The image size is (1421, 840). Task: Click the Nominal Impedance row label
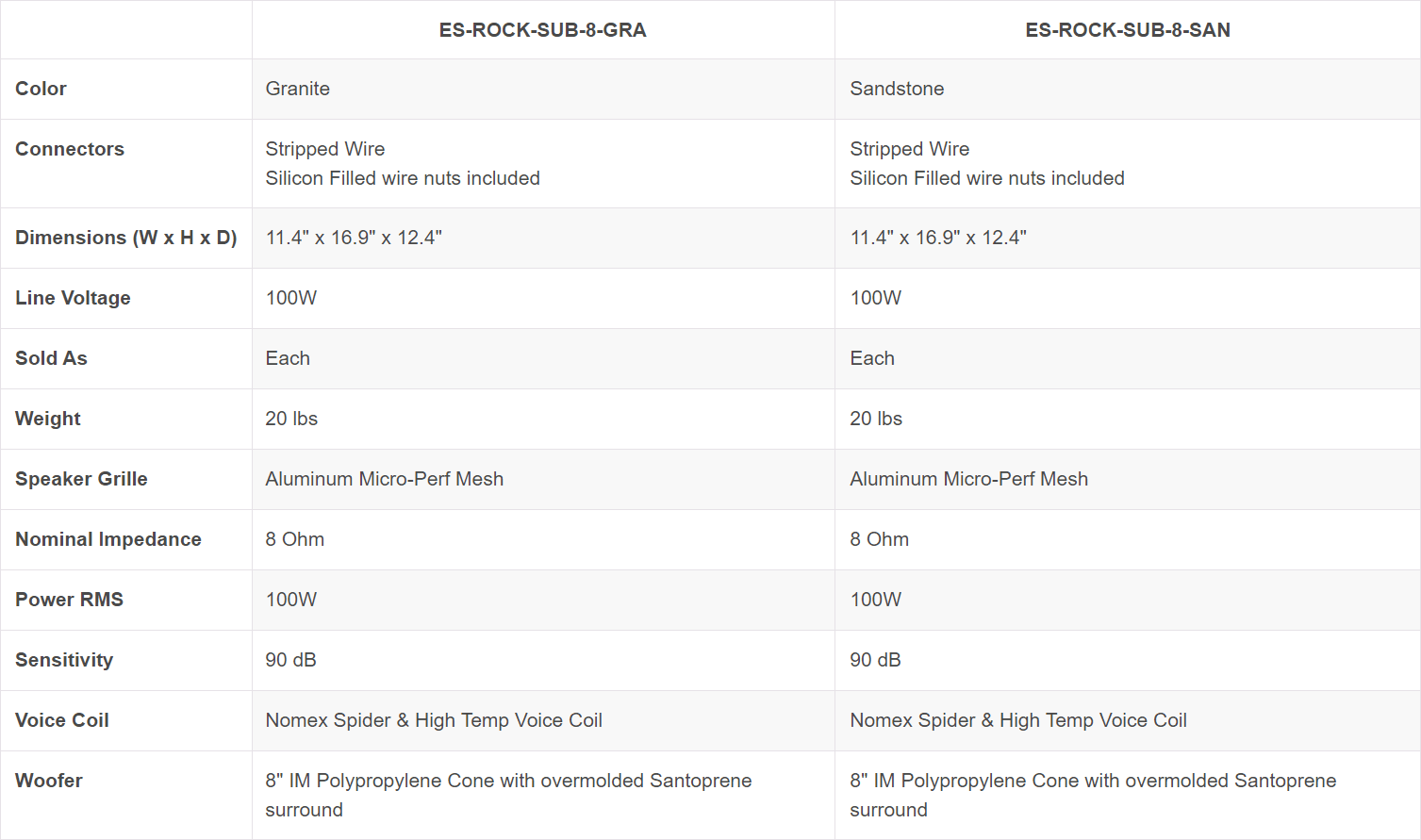click(108, 539)
